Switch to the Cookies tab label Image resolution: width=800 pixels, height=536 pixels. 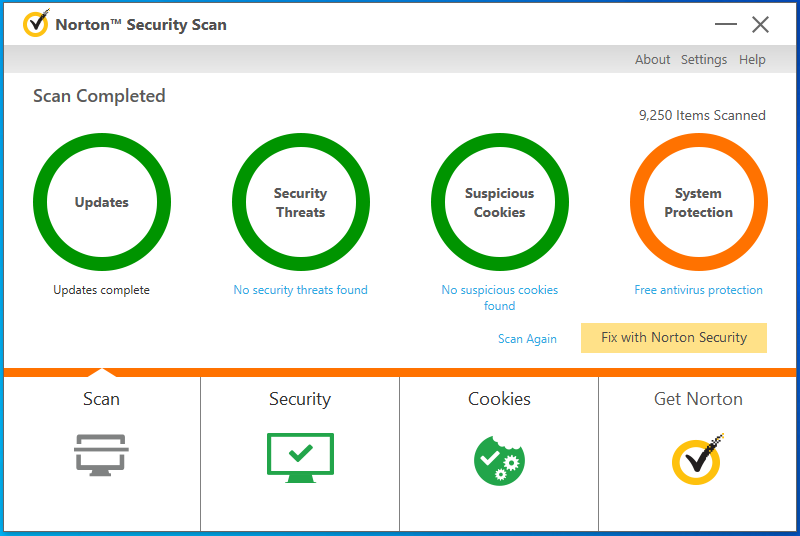pos(499,399)
